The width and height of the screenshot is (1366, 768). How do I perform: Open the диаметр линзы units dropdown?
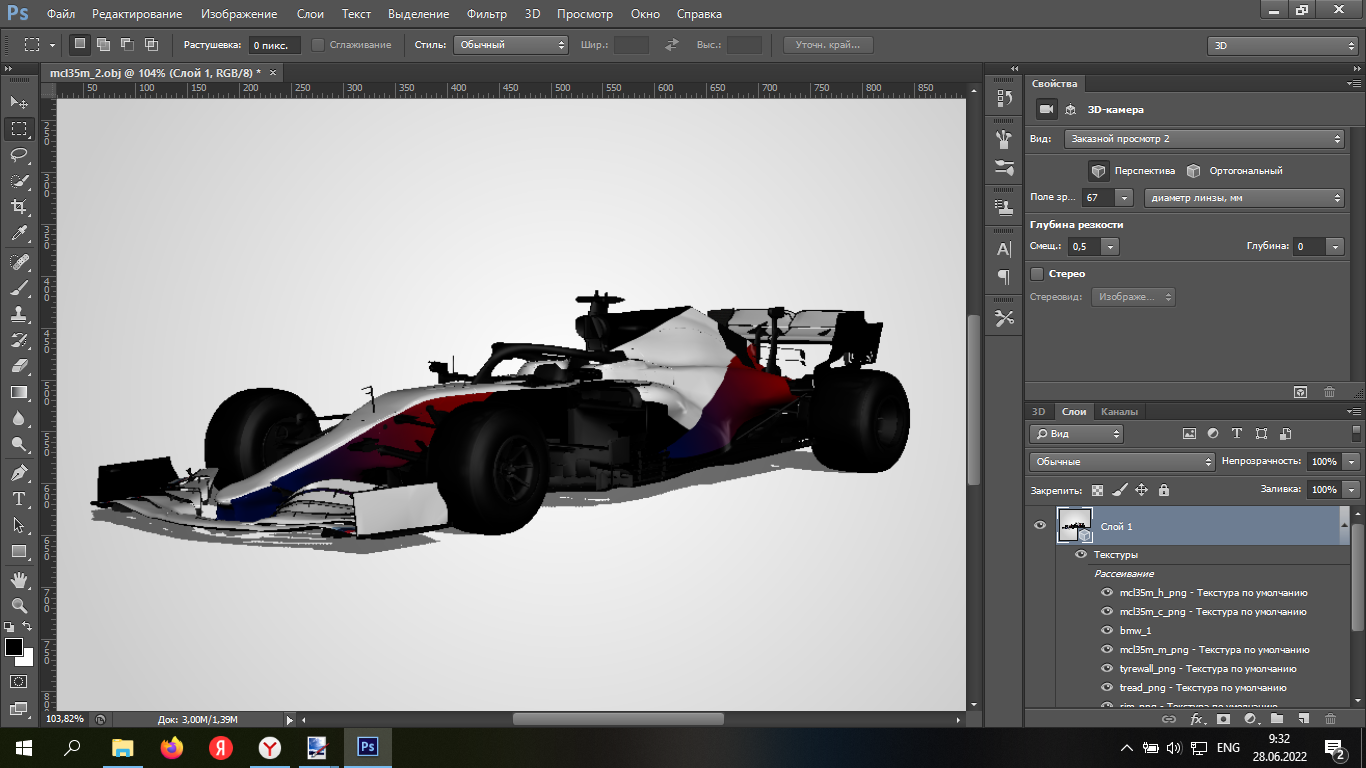point(1244,198)
